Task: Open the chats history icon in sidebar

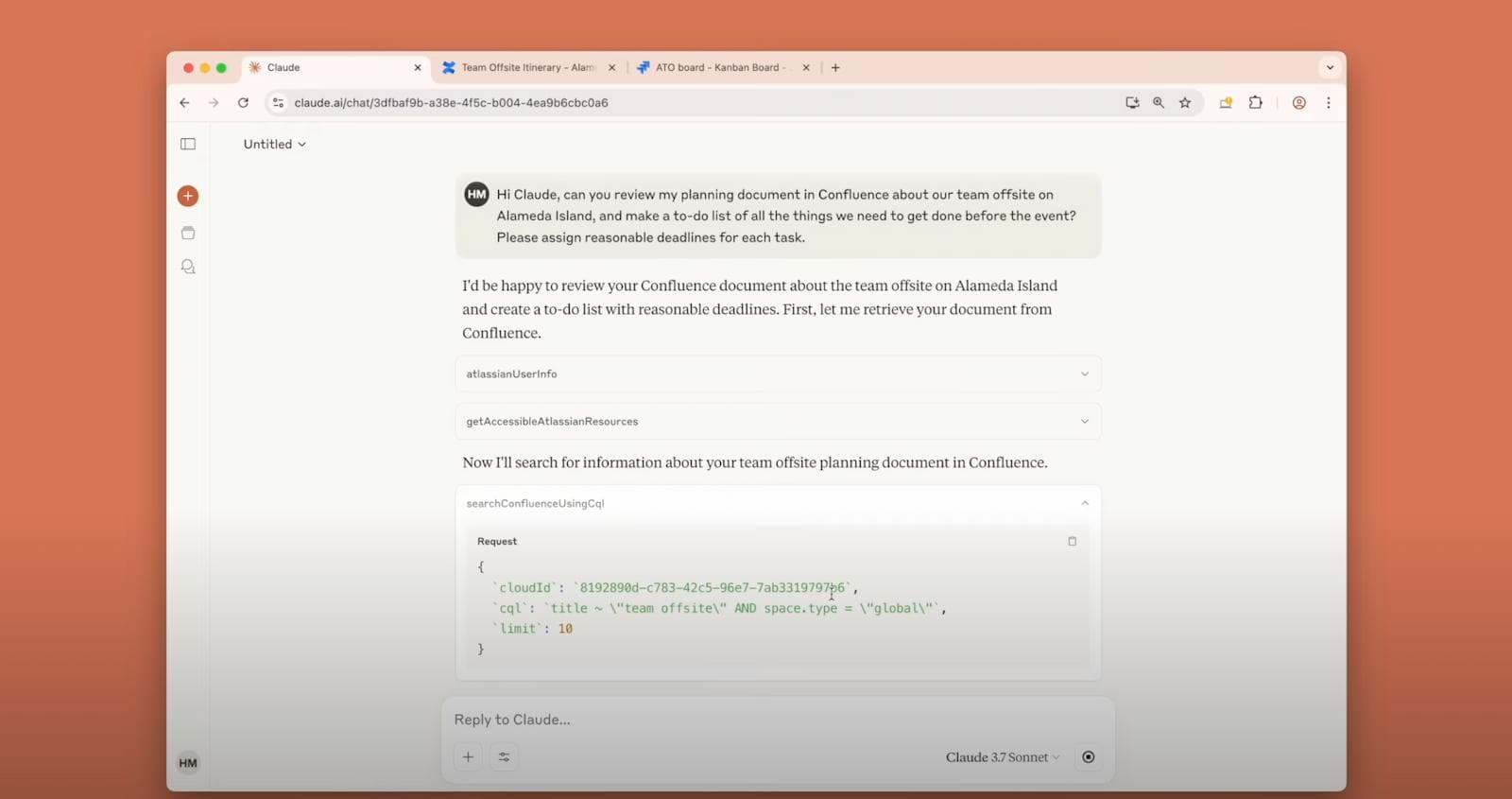Action: (x=188, y=267)
